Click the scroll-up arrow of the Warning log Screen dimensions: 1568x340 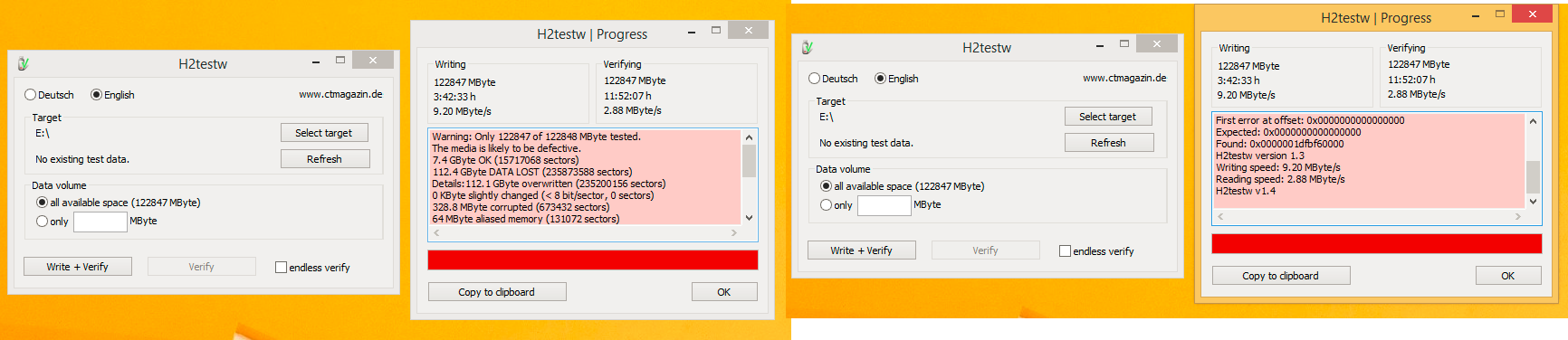[x=749, y=137]
